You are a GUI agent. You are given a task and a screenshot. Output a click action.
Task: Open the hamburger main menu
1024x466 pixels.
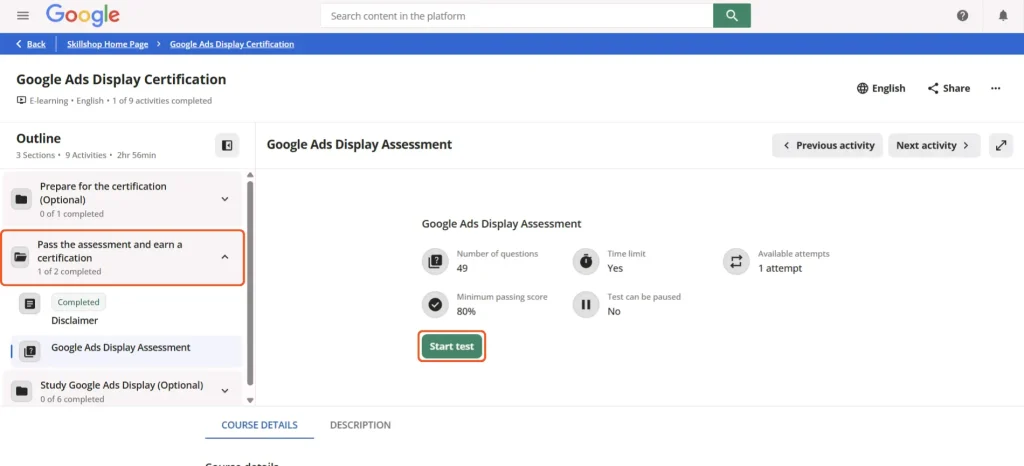click(23, 15)
